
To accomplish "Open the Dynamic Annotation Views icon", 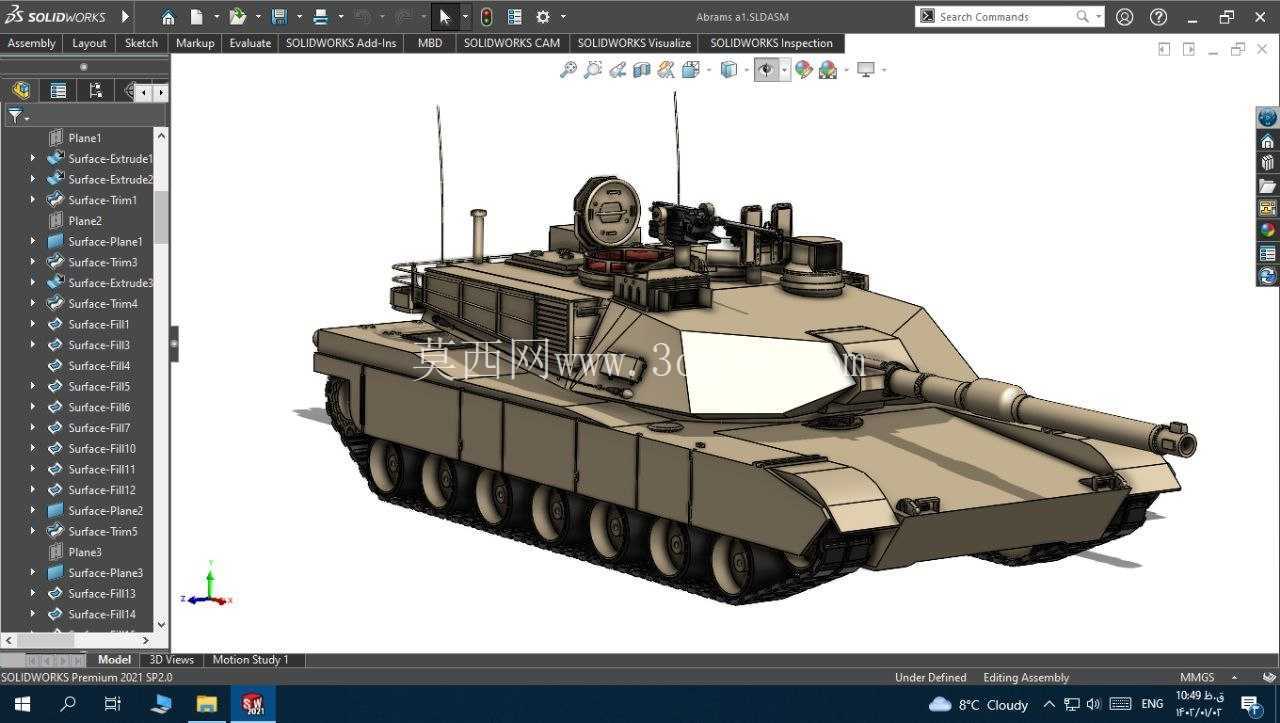I will pos(666,70).
